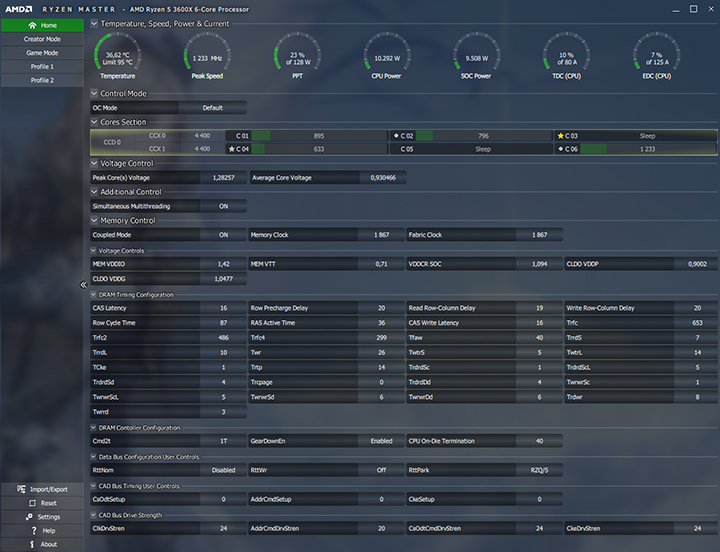This screenshot has height=552, width=720.
Task: Click the AMD logo in title bar
Action: [x=19, y=9]
